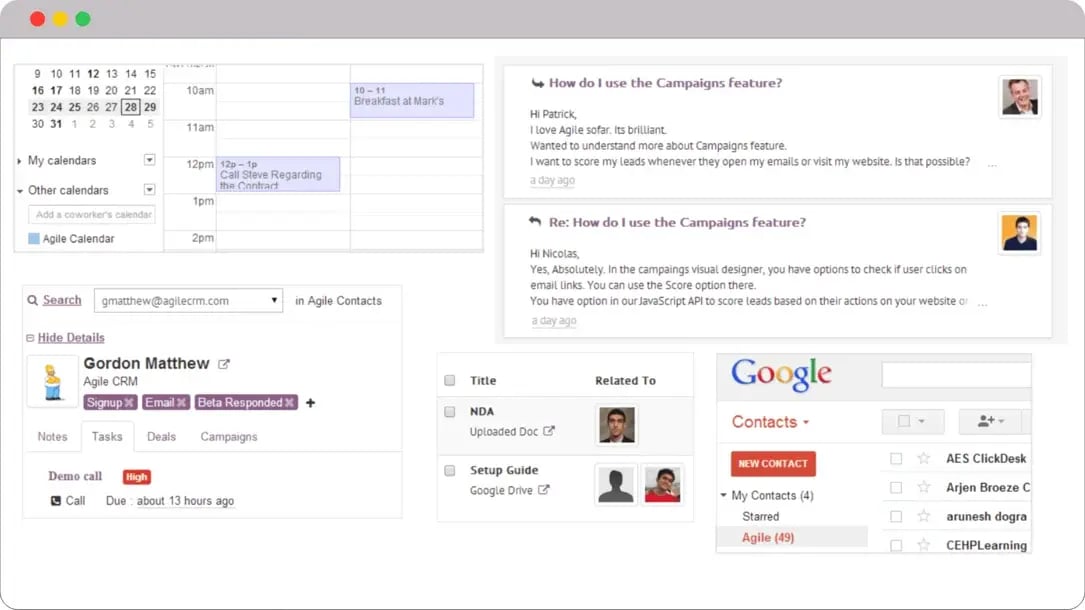The height and width of the screenshot is (610, 1085).
Task: Click the reply arrow icon on Re: email
Action: [x=535, y=222]
